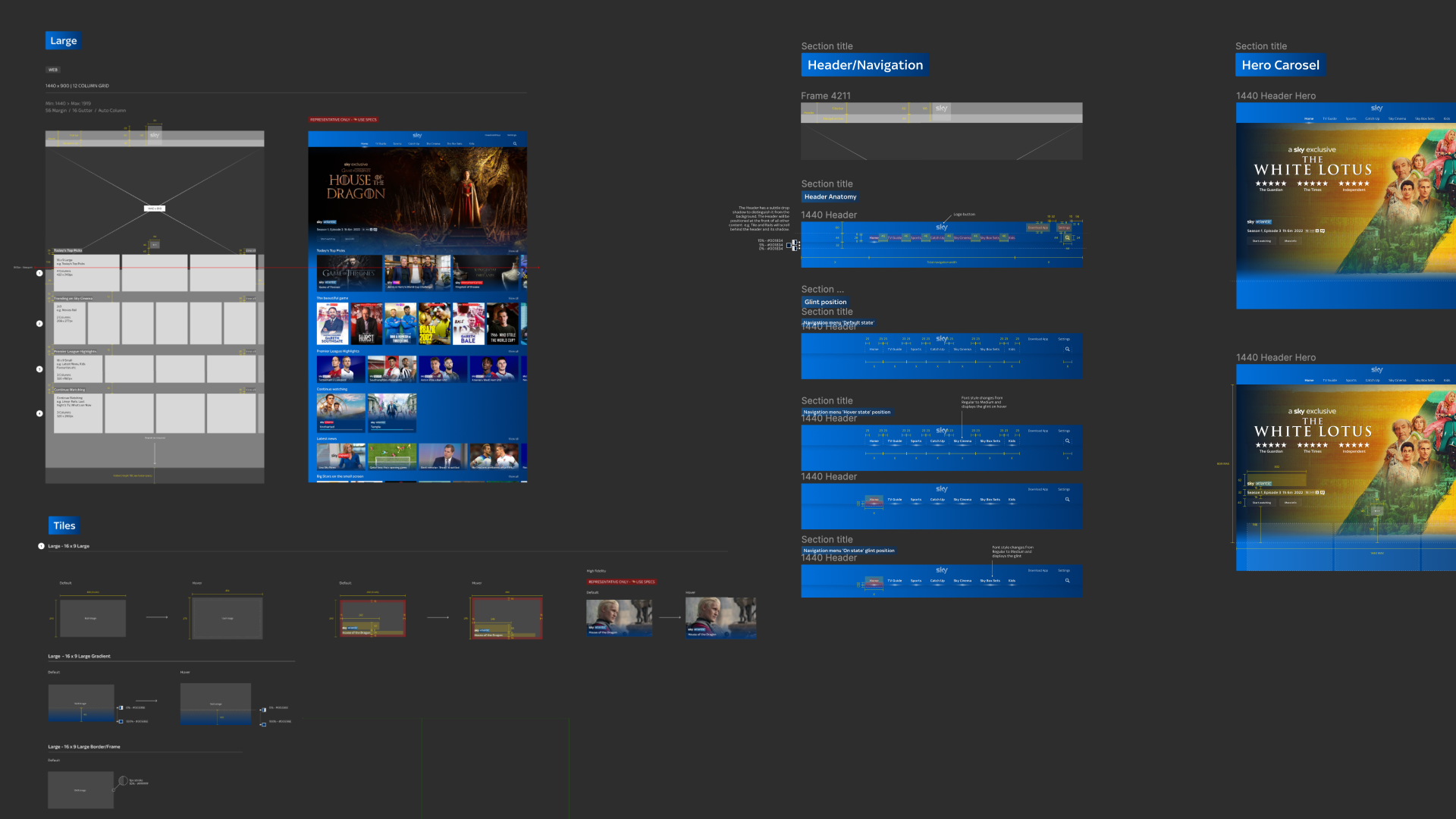1456x819 pixels.
Task: Click annotation circle number 4 beside the wireframe
Action: tap(39, 413)
